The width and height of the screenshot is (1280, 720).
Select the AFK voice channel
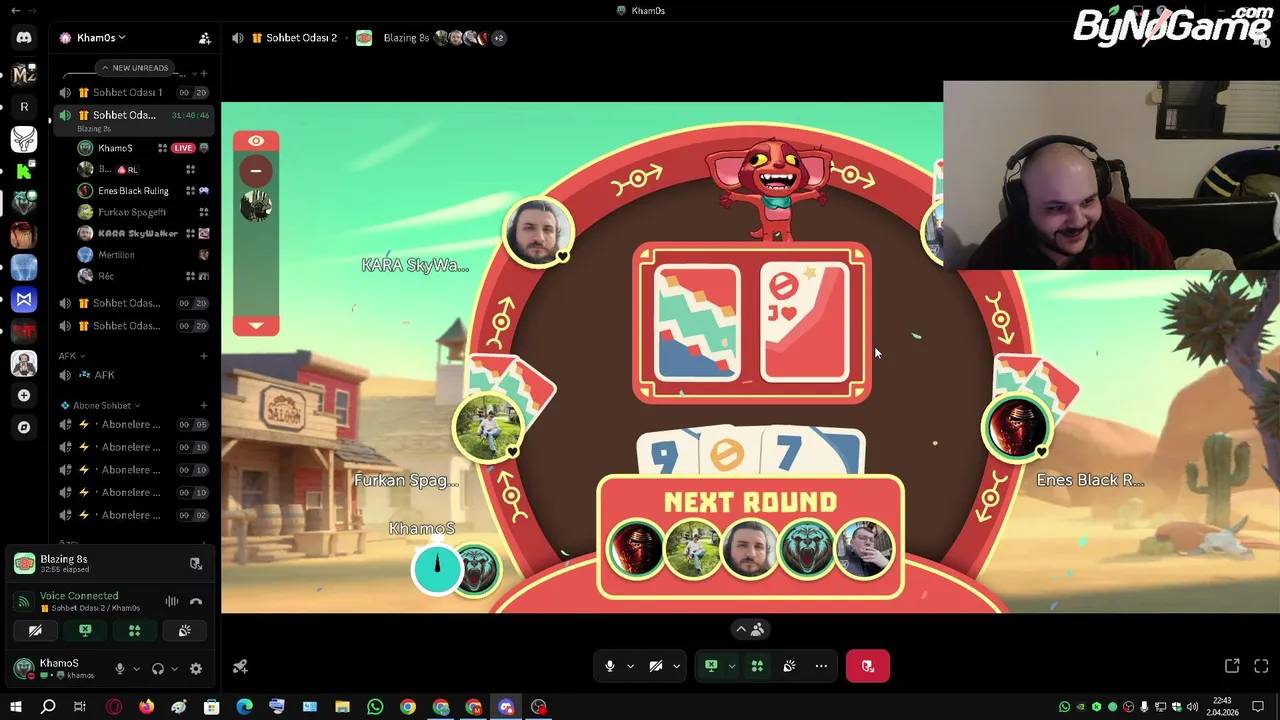133,375
